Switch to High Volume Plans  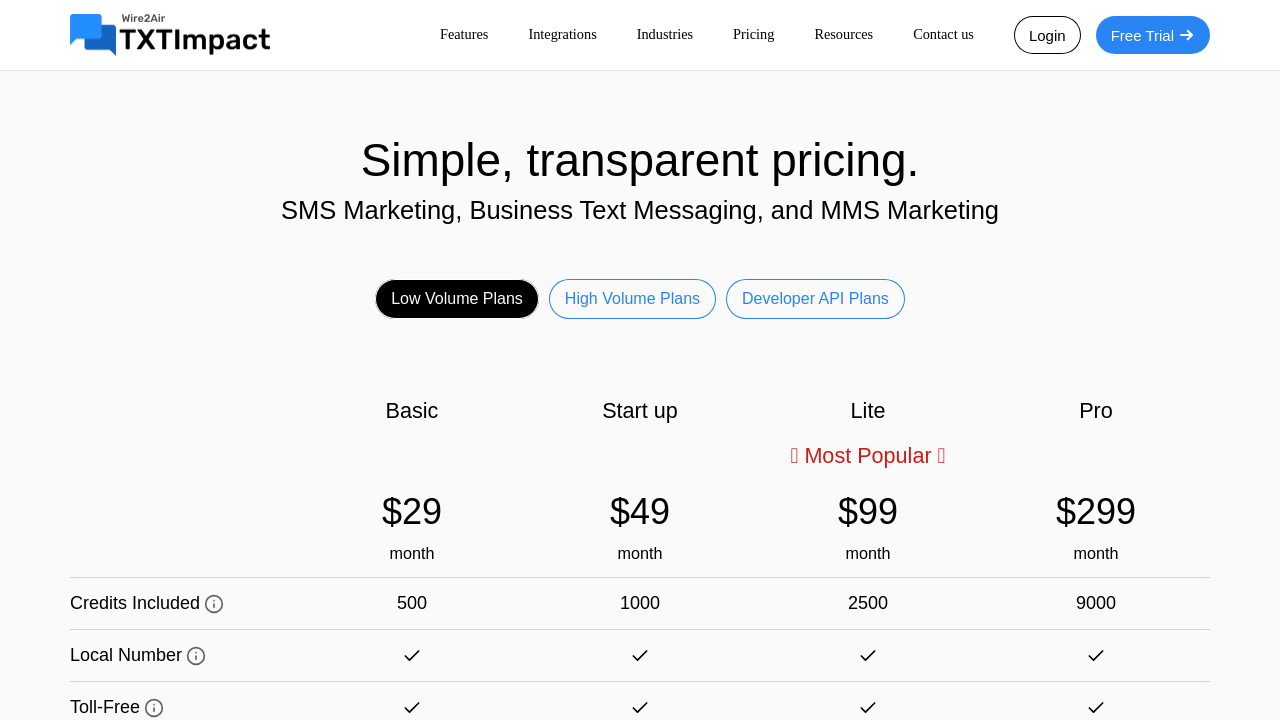click(x=632, y=299)
